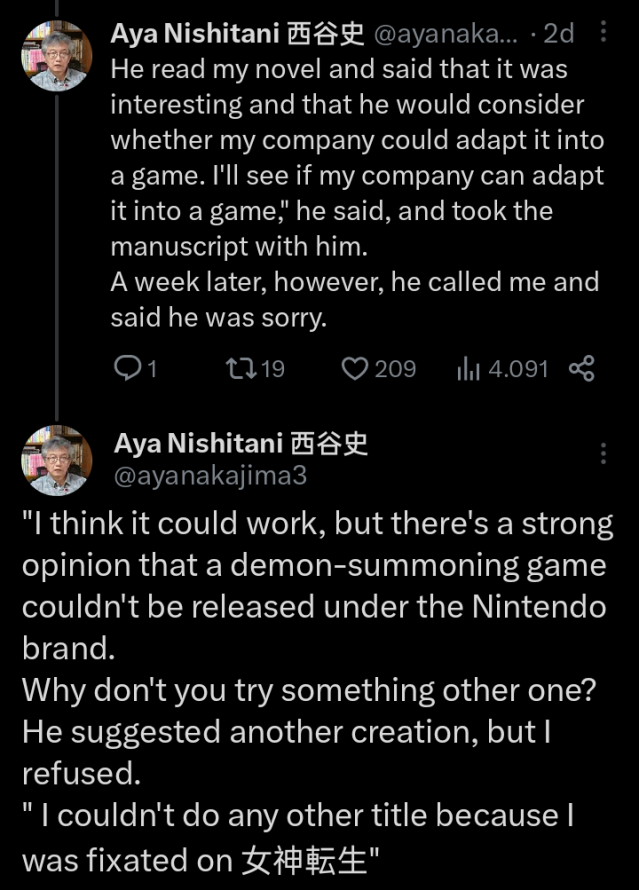
Task: Tap the retweet count of 19
Action: coord(271,369)
